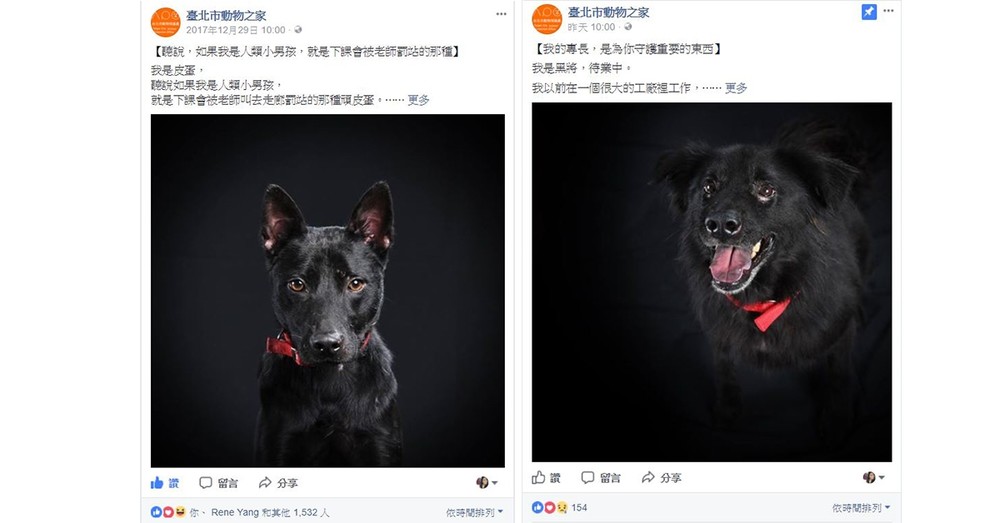Image resolution: width=1000 pixels, height=523 pixels.
Task: Expand the right post text with 更多
Action: click(x=736, y=88)
